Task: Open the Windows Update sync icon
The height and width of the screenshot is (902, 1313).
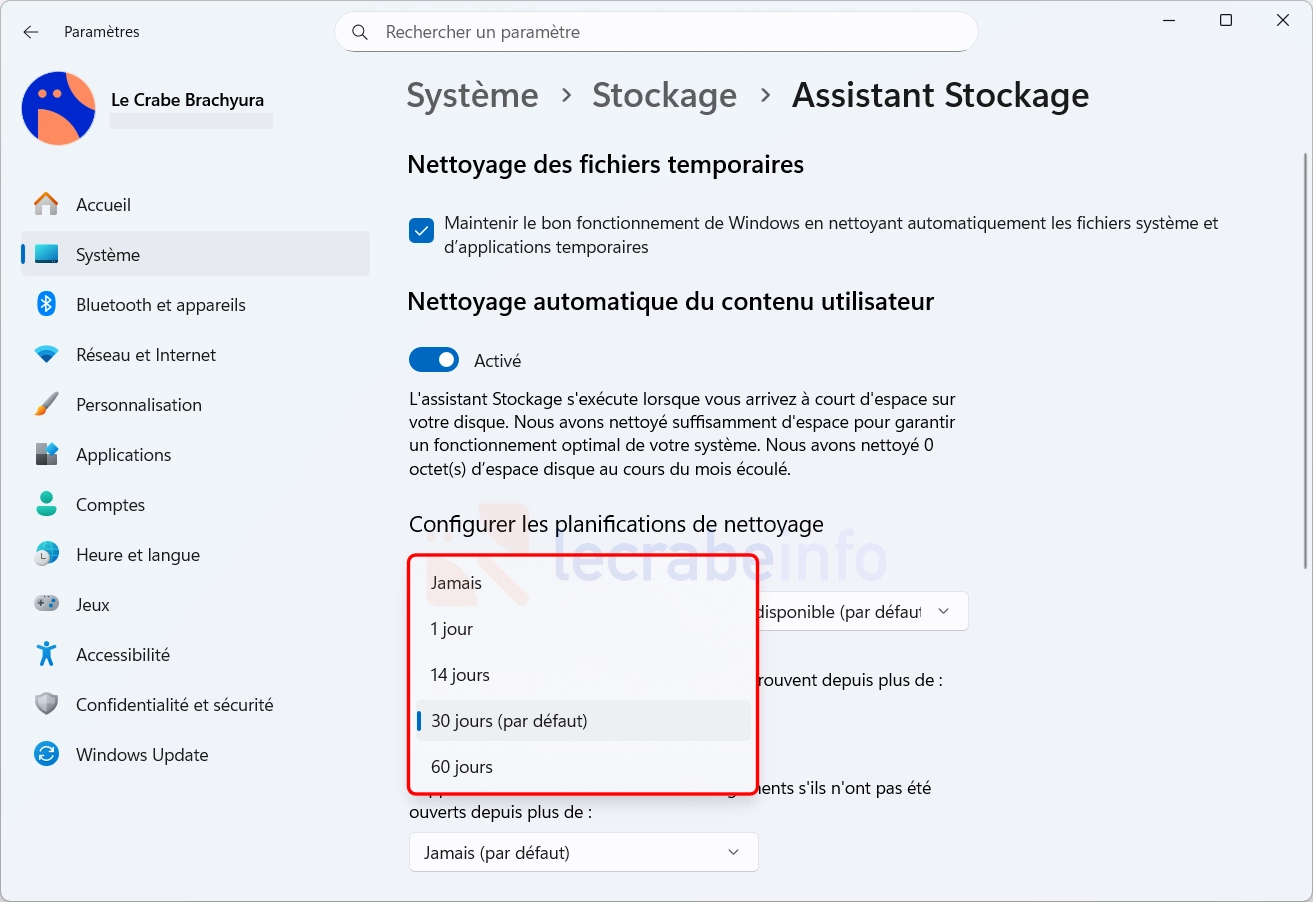Action: pyautogui.click(x=46, y=755)
